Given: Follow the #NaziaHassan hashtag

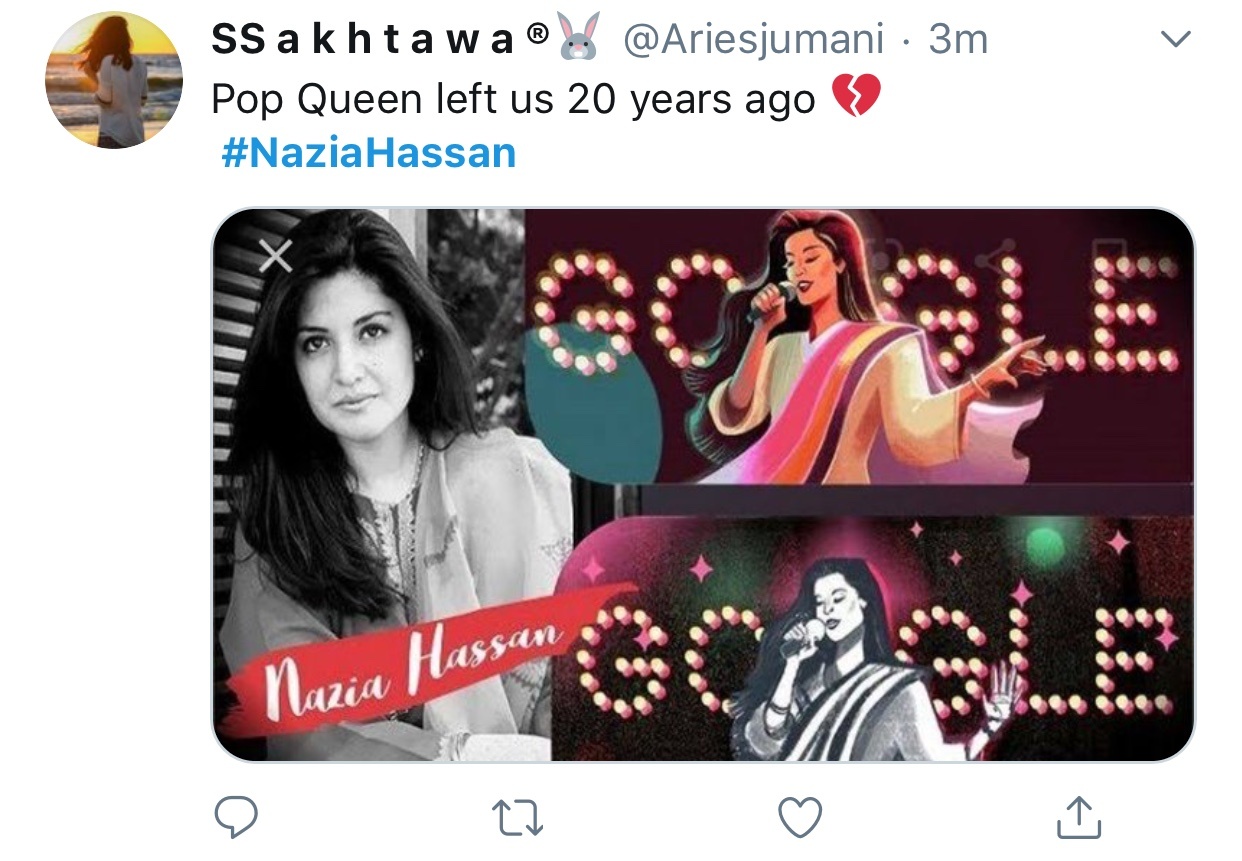Looking at the screenshot, I should tap(367, 153).
